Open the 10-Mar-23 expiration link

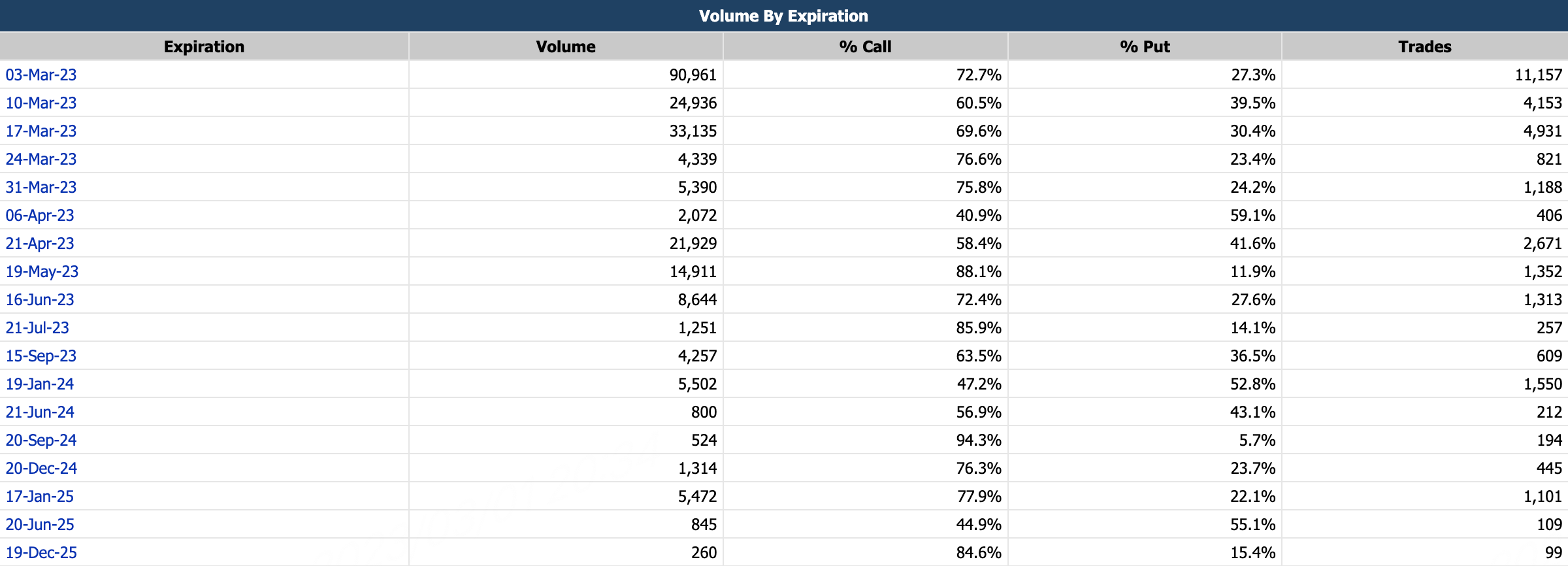[41, 103]
